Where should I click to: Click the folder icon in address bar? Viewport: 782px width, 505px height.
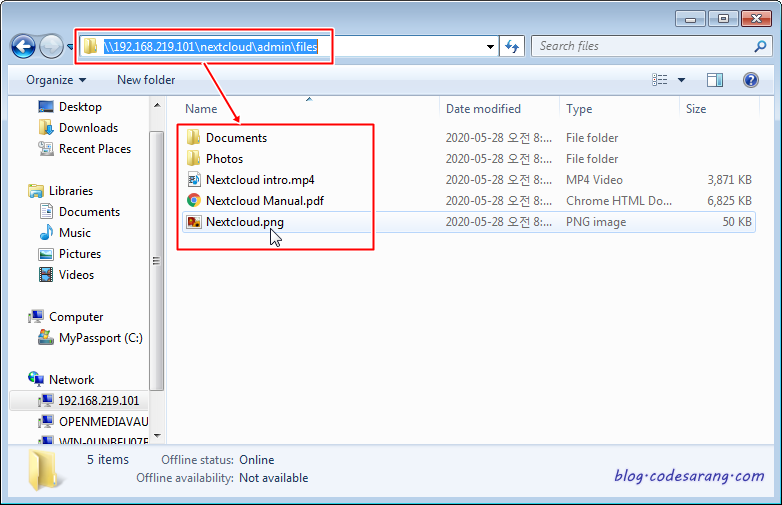[x=90, y=46]
